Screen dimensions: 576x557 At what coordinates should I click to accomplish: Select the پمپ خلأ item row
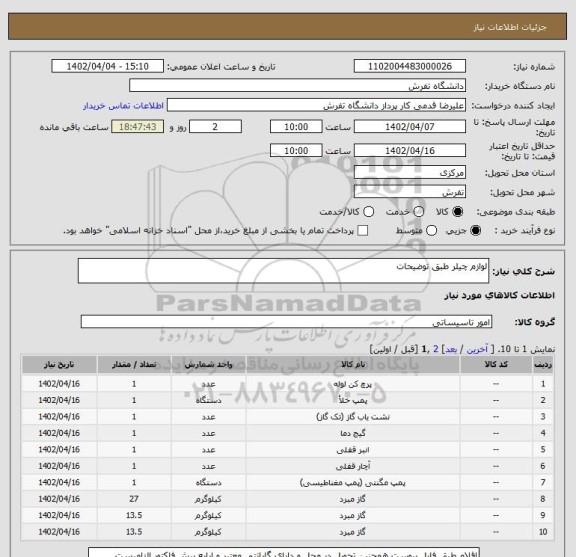point(287,400)
